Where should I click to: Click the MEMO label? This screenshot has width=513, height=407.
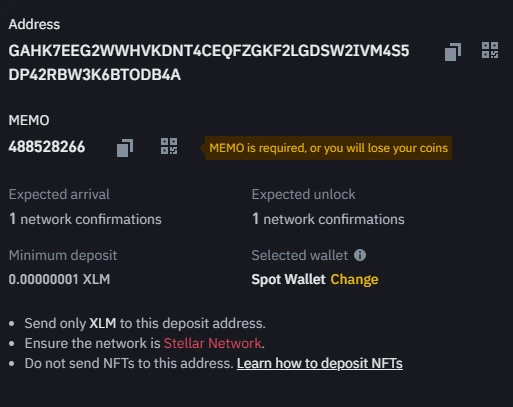[29, 120]
